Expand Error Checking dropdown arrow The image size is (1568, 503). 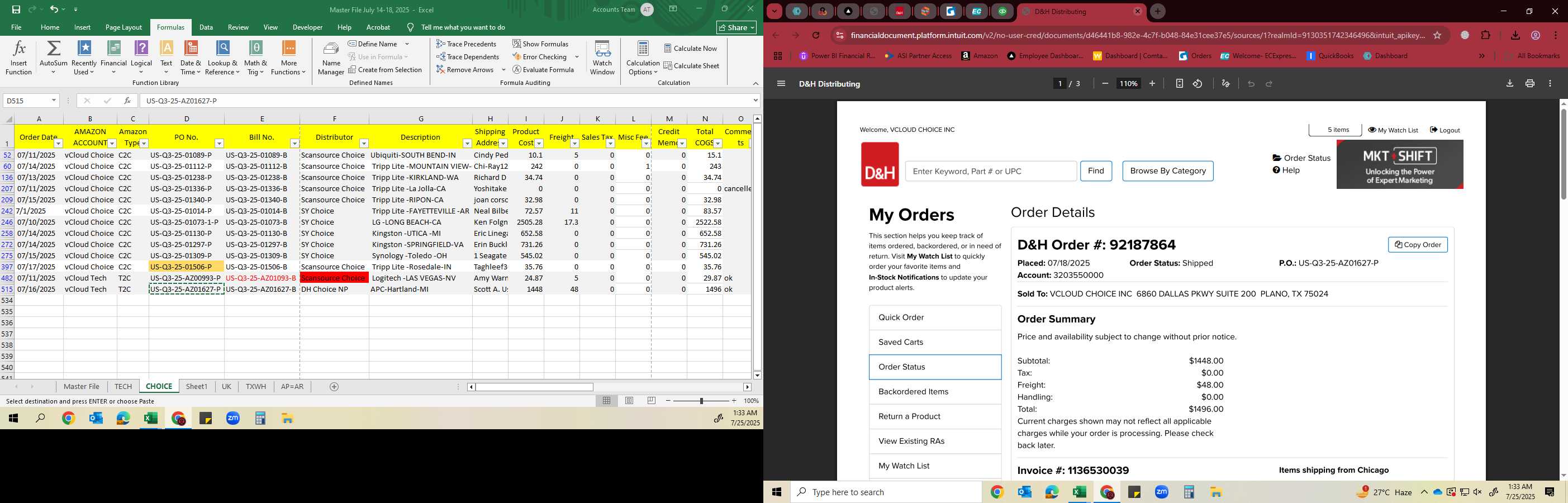pyautogui.click(x=577, y=56)
